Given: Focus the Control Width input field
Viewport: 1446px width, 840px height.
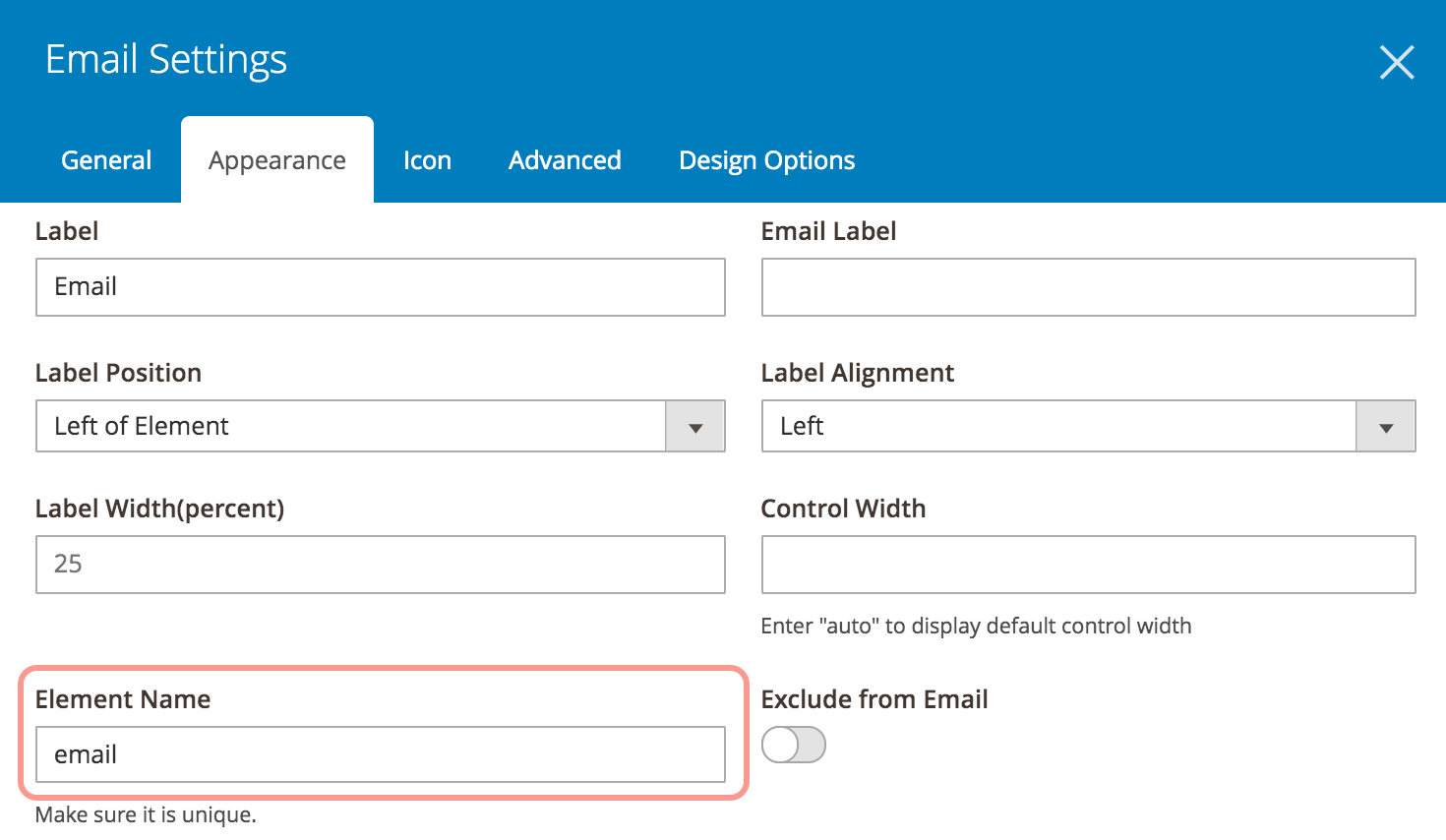Looking at the screenshot, I should [1088, 565].
